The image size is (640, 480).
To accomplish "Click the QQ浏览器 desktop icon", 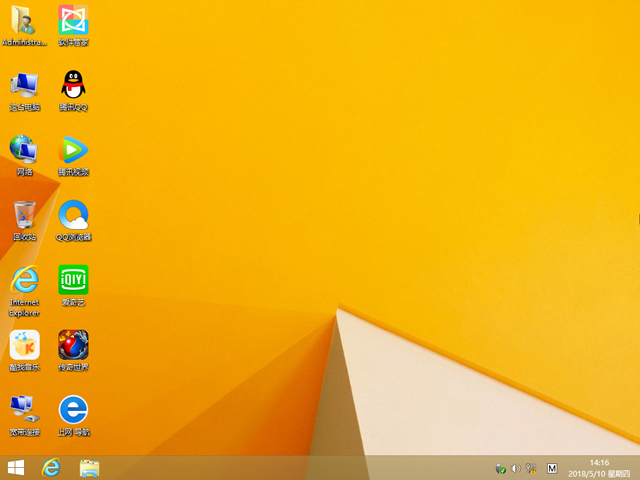I will tap(73, 215).
